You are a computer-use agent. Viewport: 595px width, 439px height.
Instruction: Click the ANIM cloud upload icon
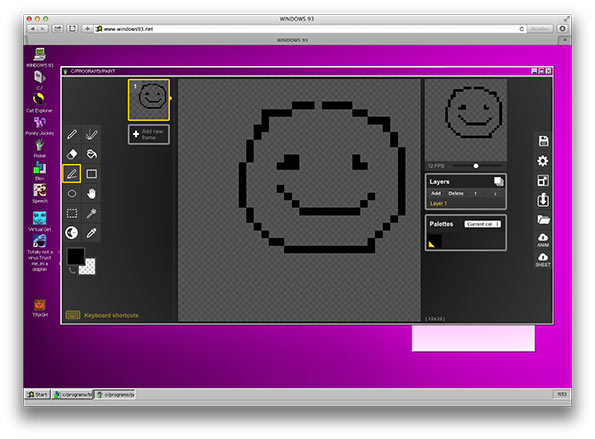point(543,240)
